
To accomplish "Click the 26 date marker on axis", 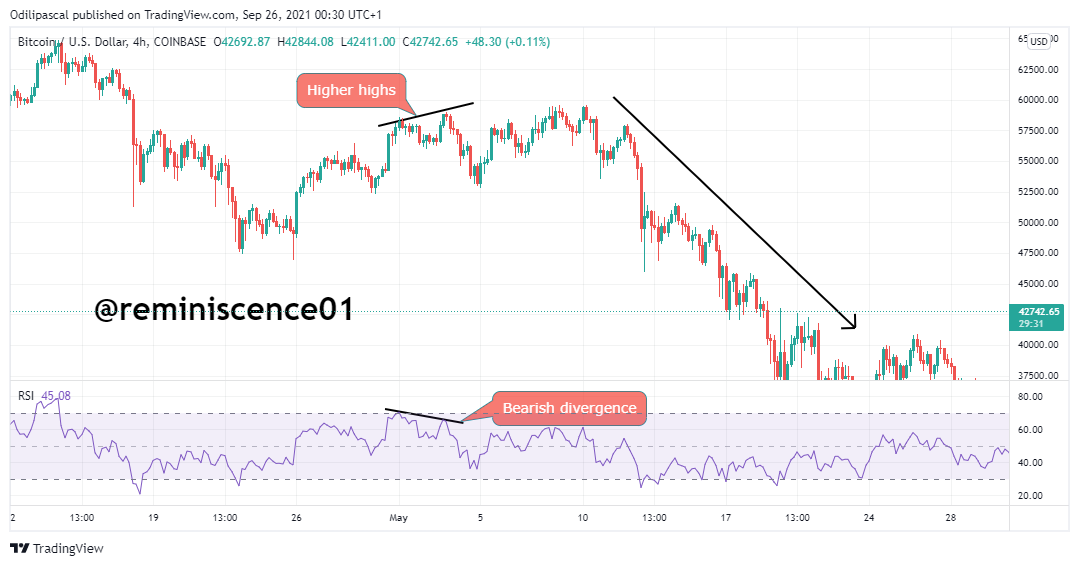I will (x=296, y=518).
